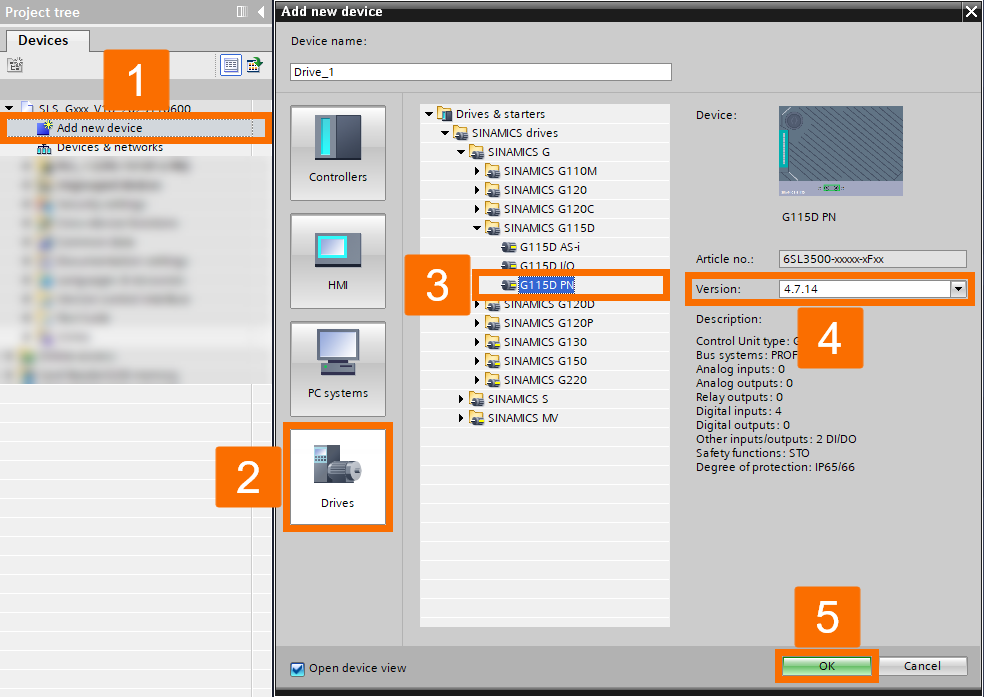Expand the SINAMICS G120 node
This screenshot has width=984, height=697.
477,190
